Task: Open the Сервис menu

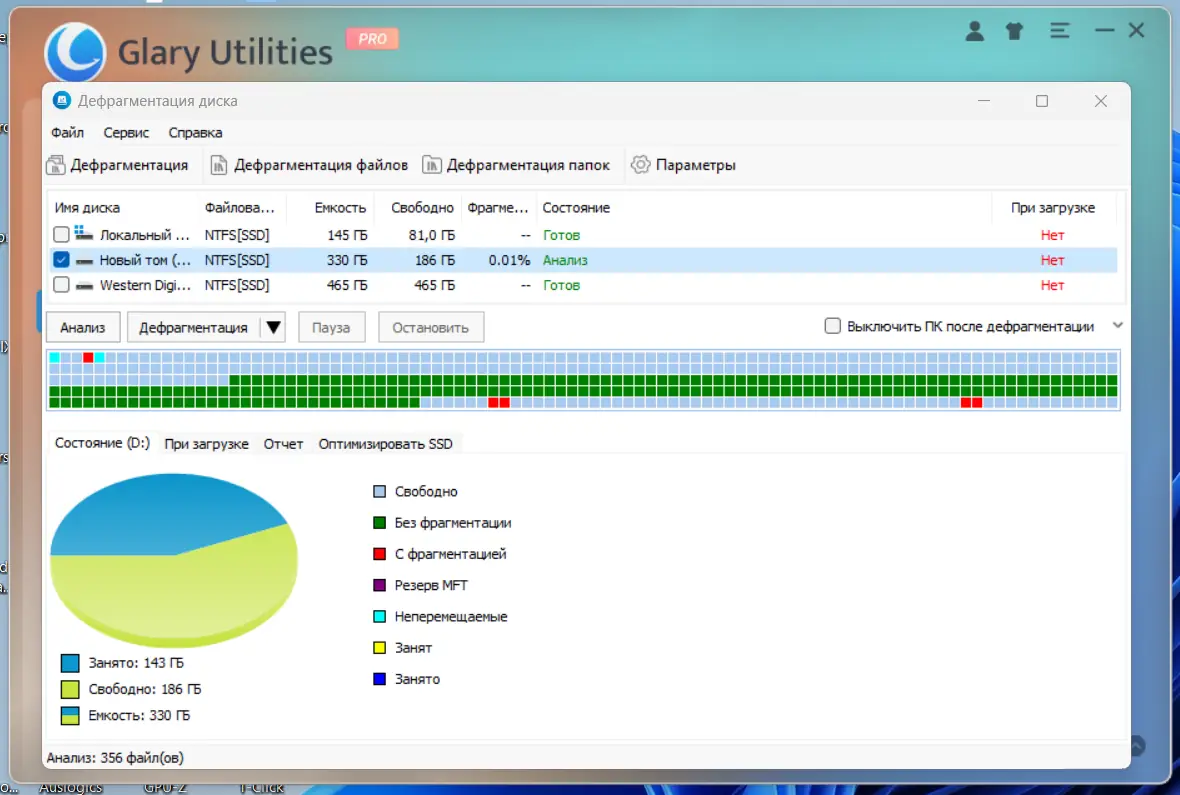Action: tap(126, 132)
